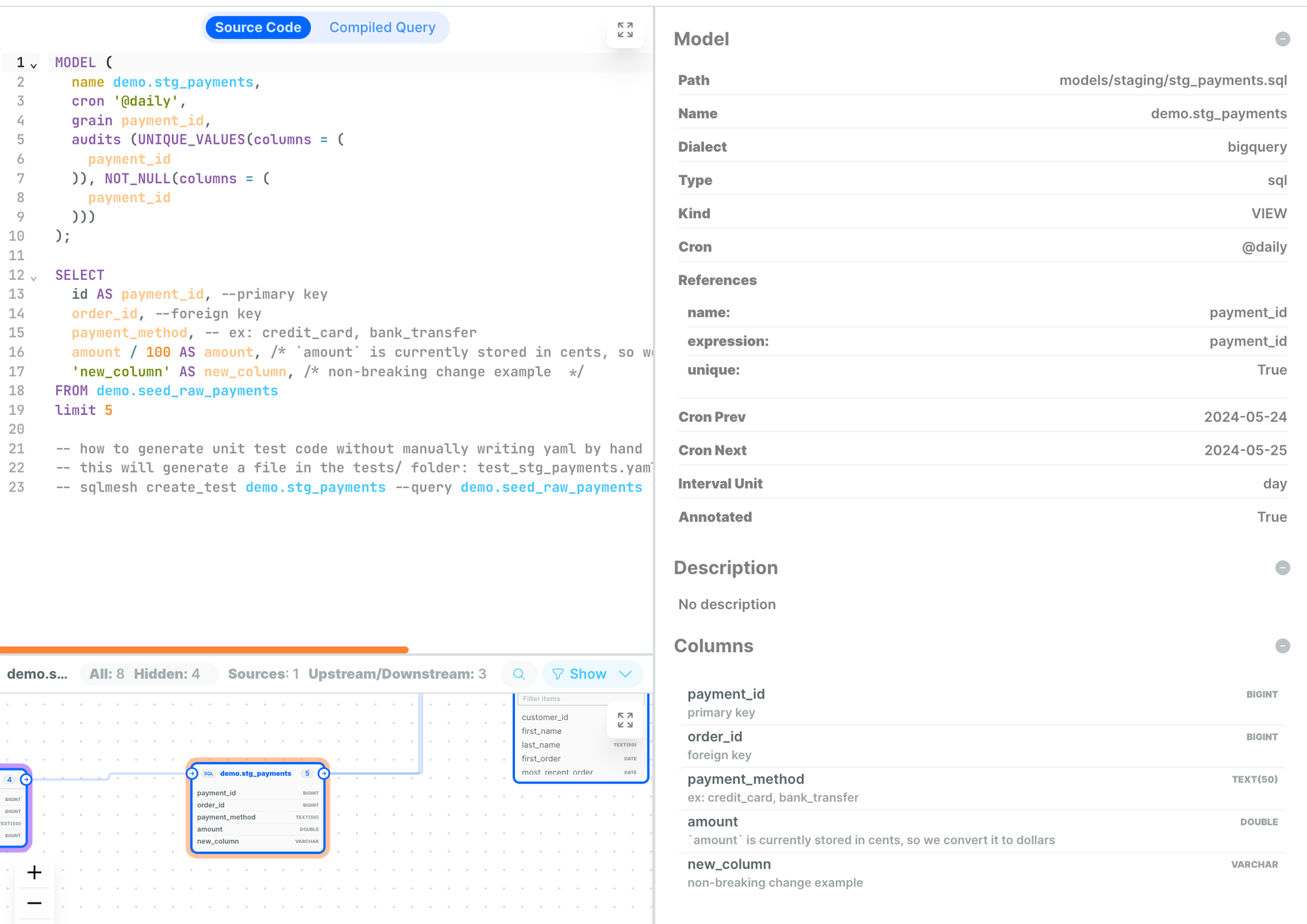Screen dimensions: 1307x924
Task: Collapse the Columns section
Action: click(1282, 646)
